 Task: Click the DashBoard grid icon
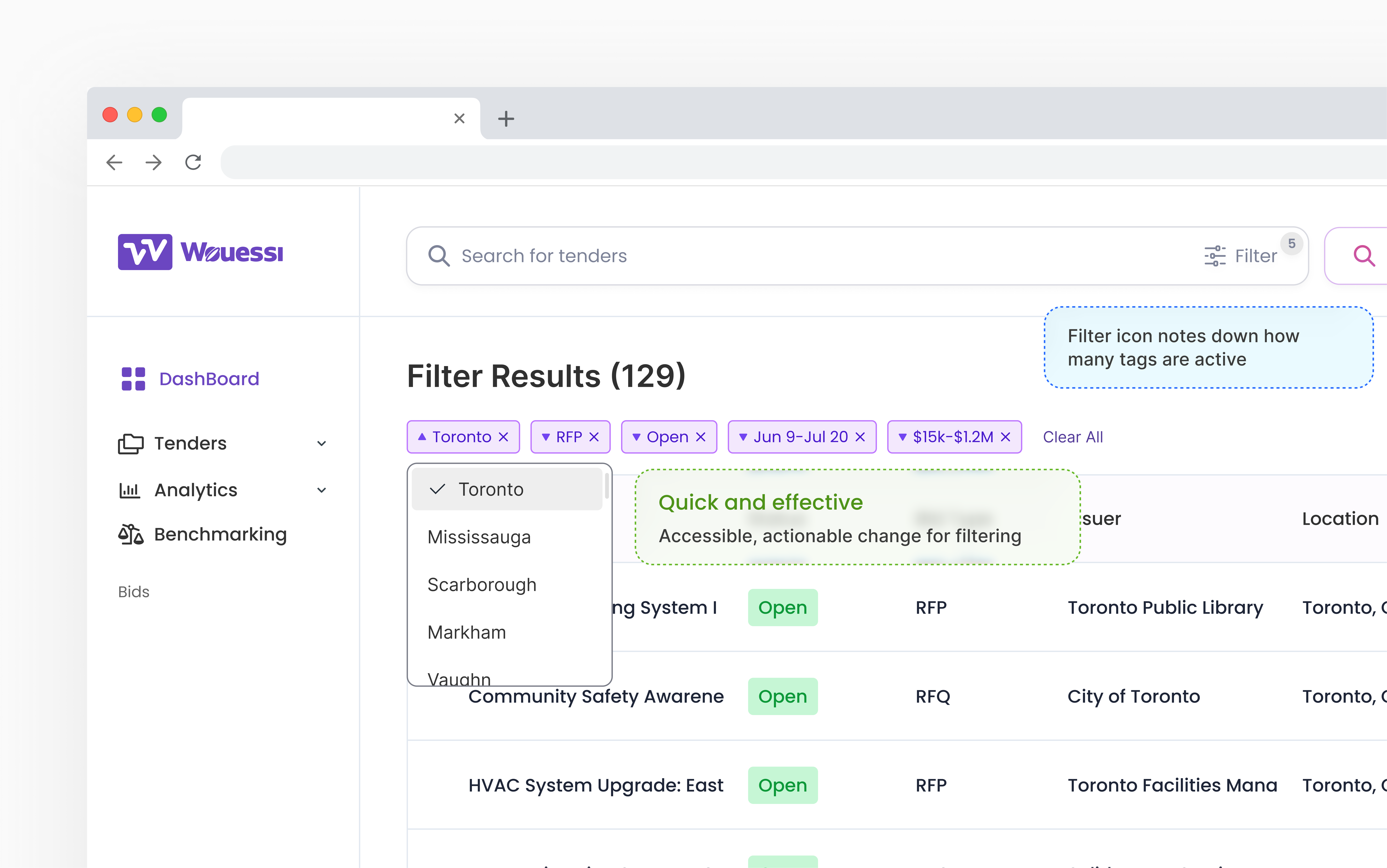(133, 379)
